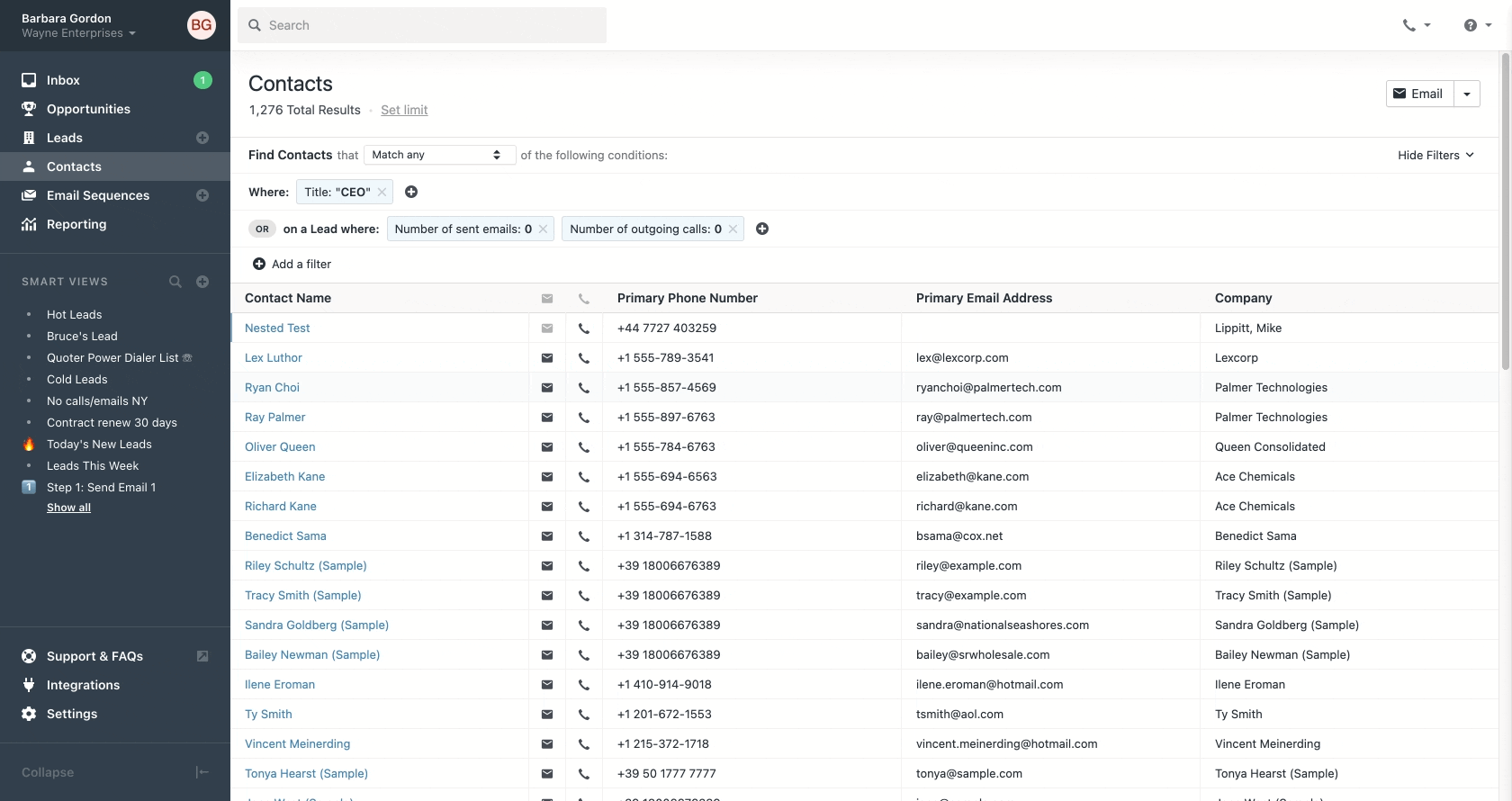1512x801 pixels.
Task: Click email icon in Sandra Goldberg row
Action: (x=547, y=625)
